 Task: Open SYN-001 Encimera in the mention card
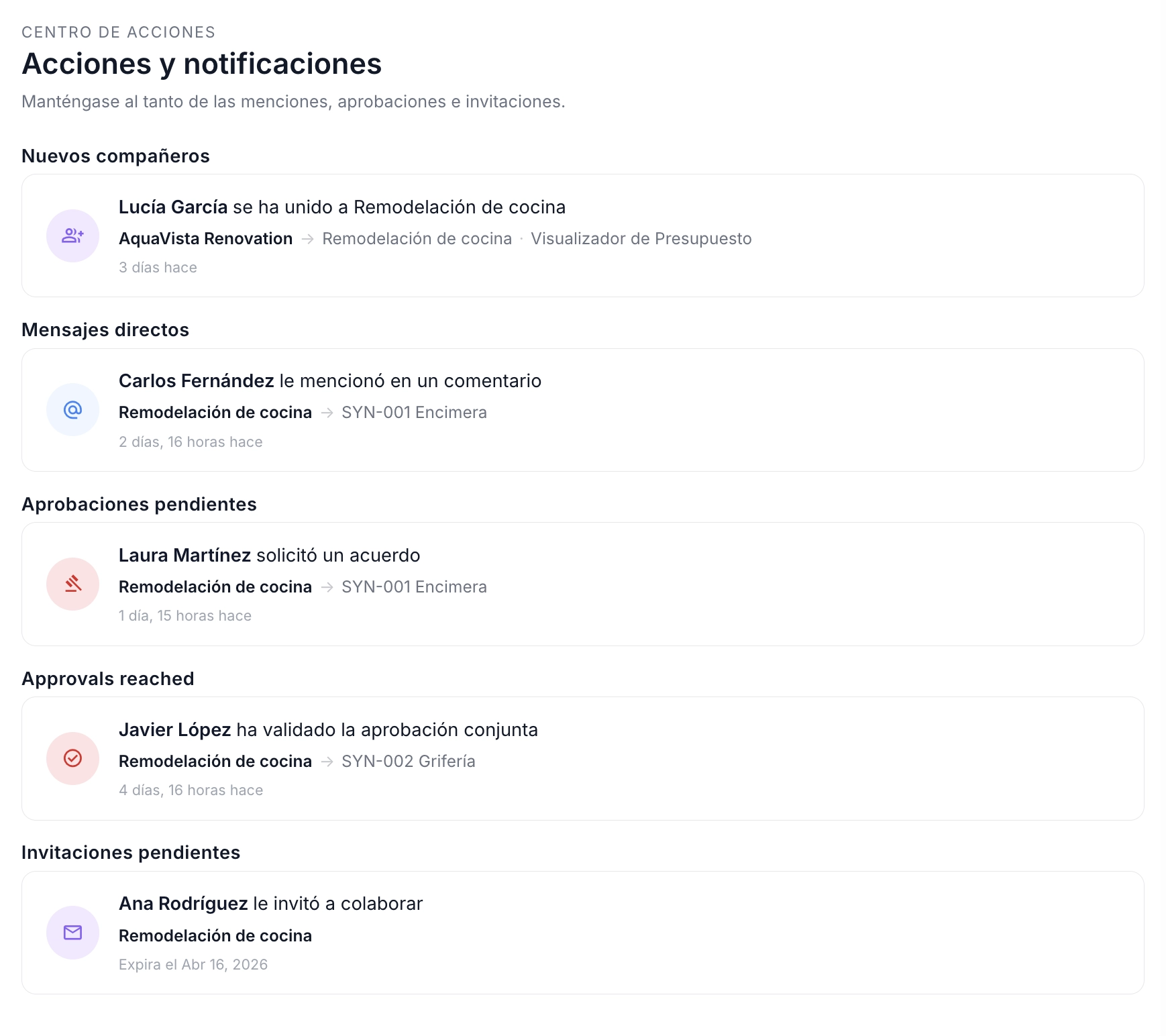tap(414, 413)
